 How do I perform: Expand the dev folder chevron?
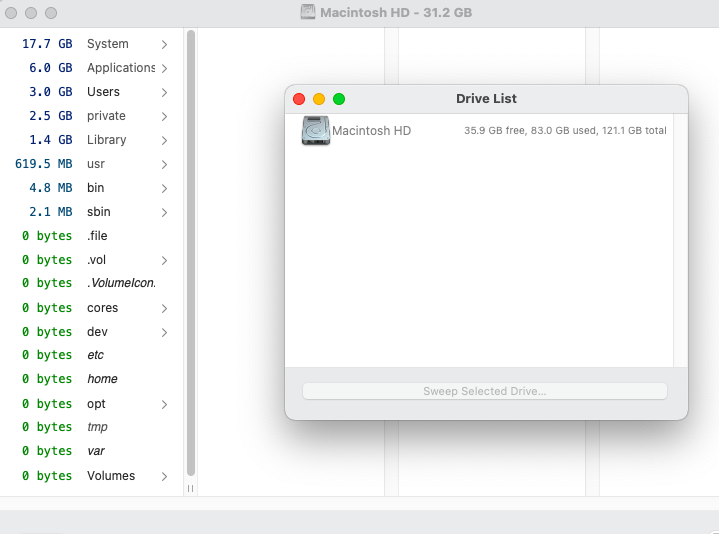164,332
